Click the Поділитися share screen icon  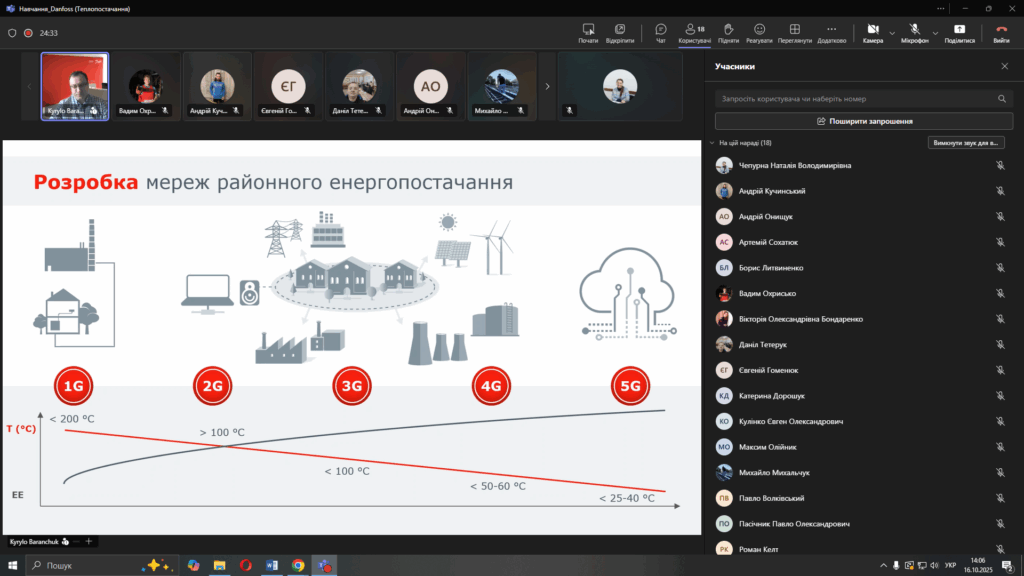[960, 29]
